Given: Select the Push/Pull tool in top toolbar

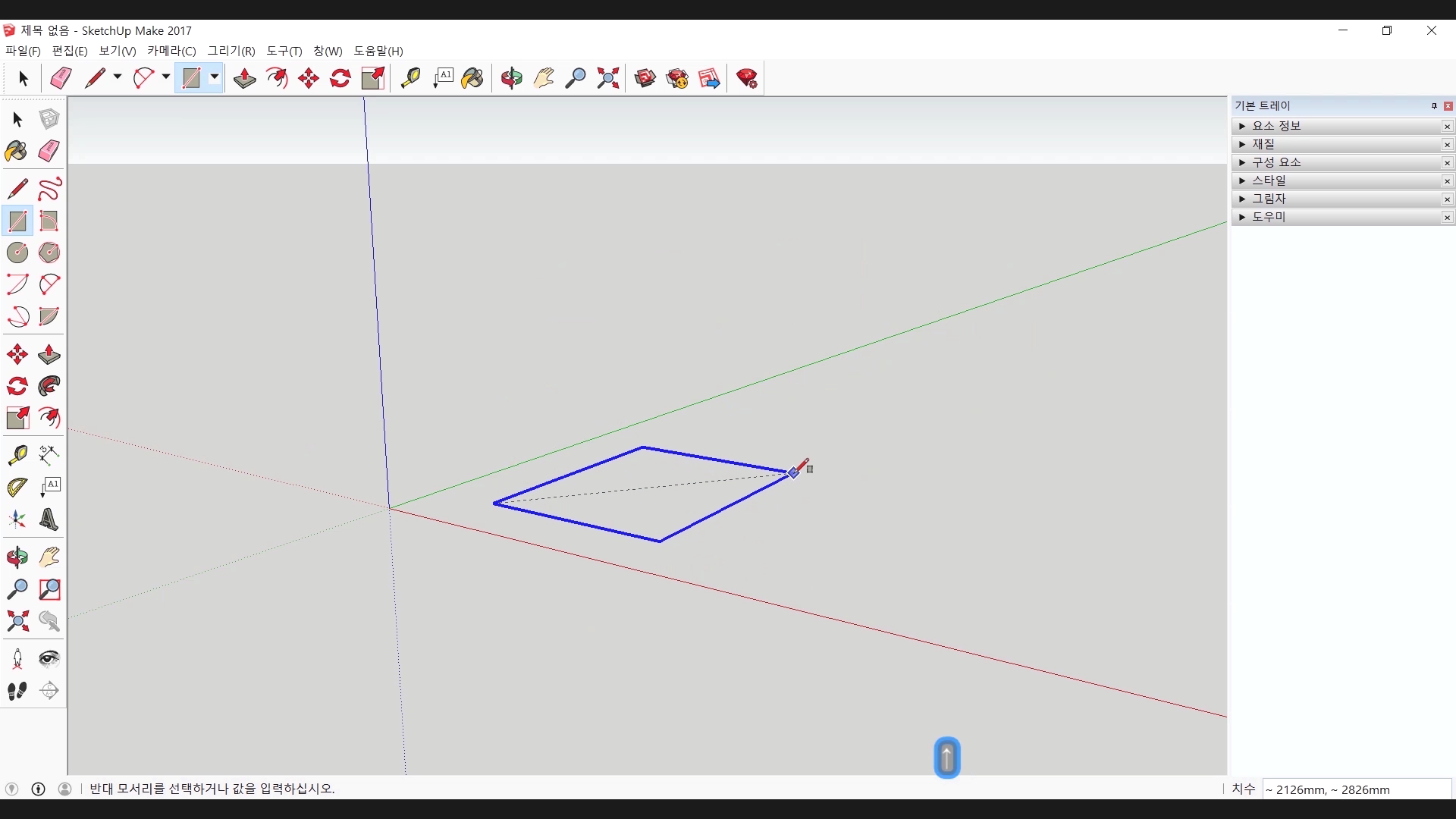Looking at the screenshot, I should (x=244, y=78).
